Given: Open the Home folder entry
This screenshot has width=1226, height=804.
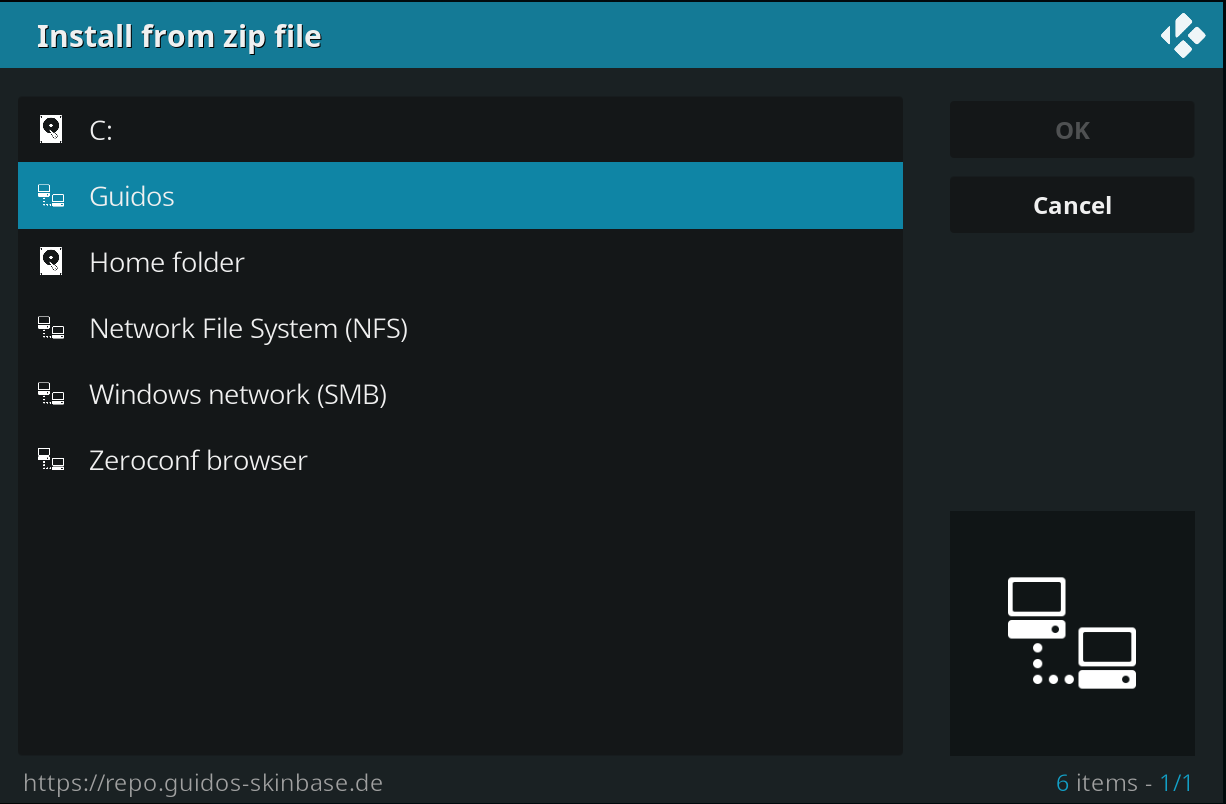Looking at the screenshot, I should [460, 262].
